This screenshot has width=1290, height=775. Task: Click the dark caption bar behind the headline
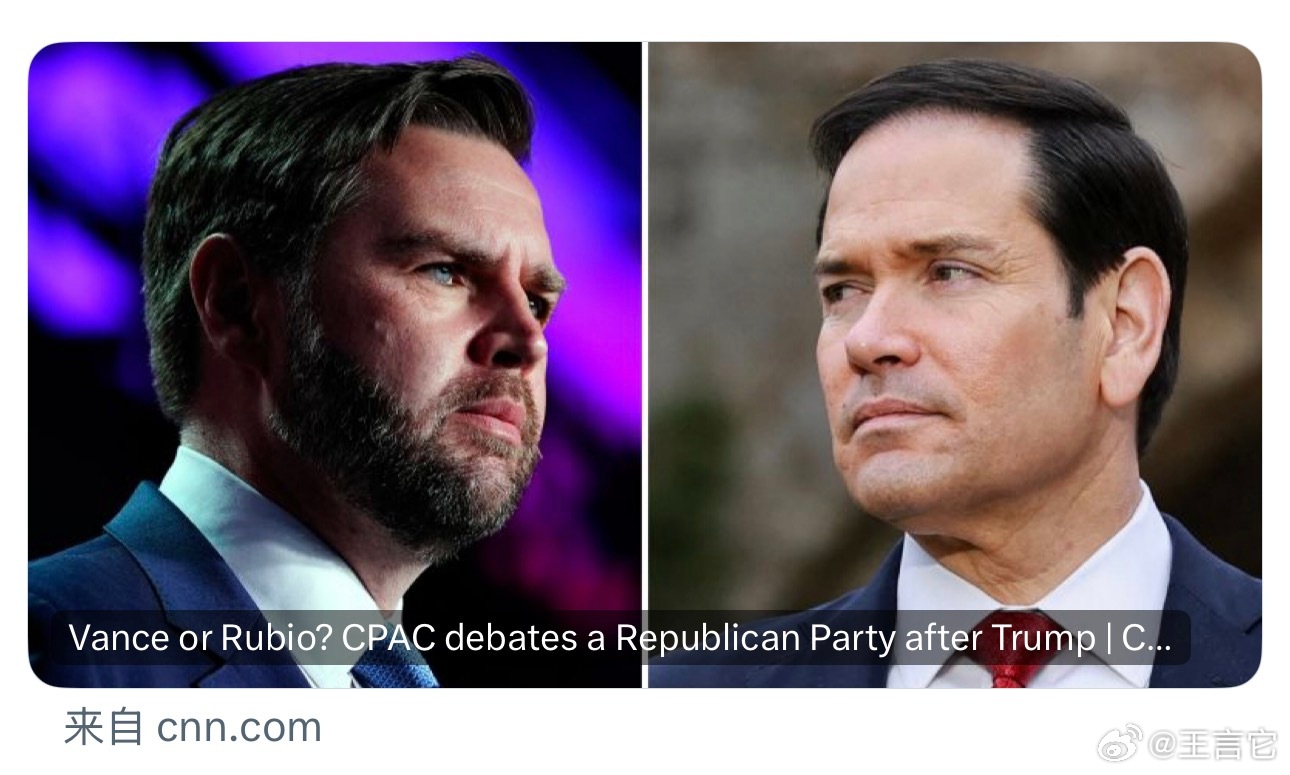click(620, 637)
